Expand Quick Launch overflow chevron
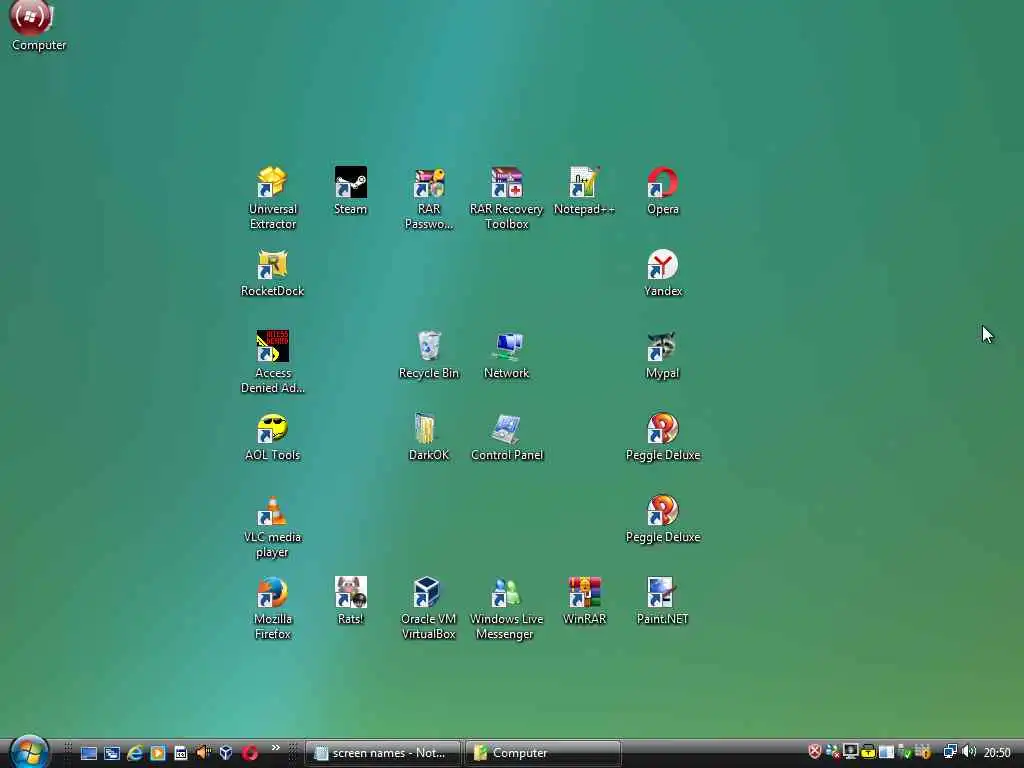Image resolution: width=1024 pixels, height=768 pixels. coord(276,748)
